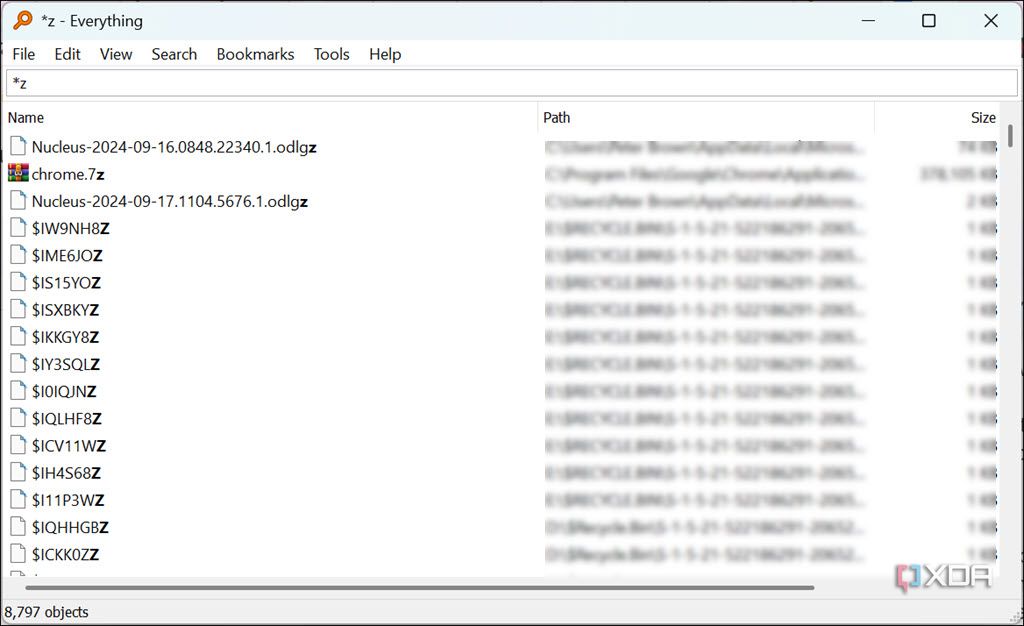
Task: Click file icon of Nucleus-2024-09-16.0848.22340.1.odlgz
Action: pos(18,146)
